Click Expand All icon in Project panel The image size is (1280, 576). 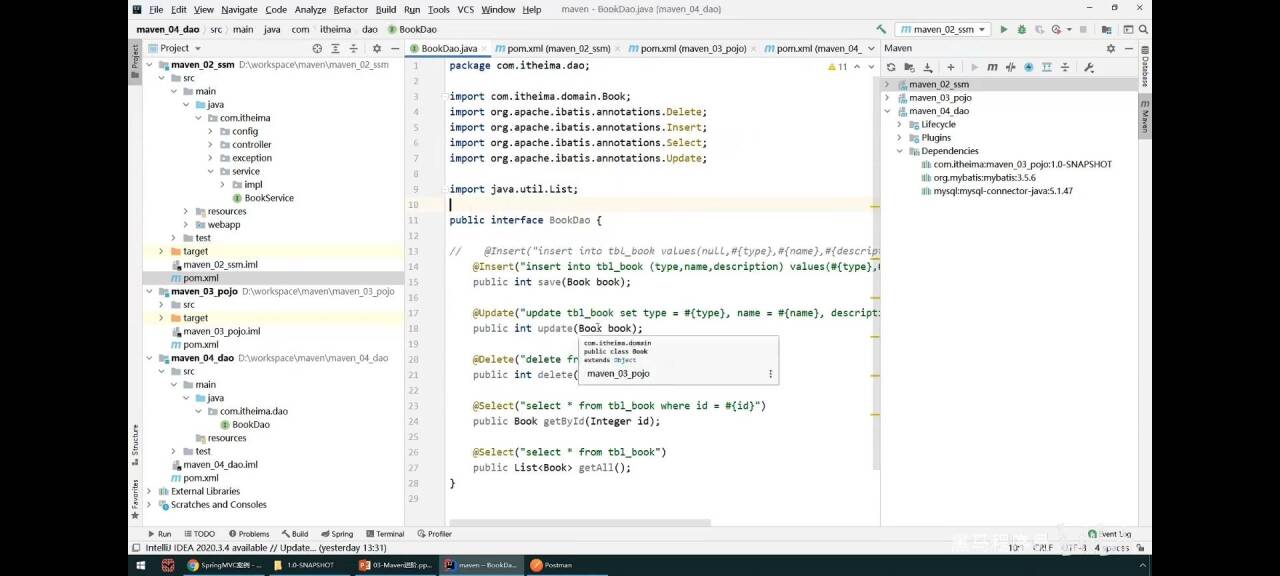coord(335,48)
